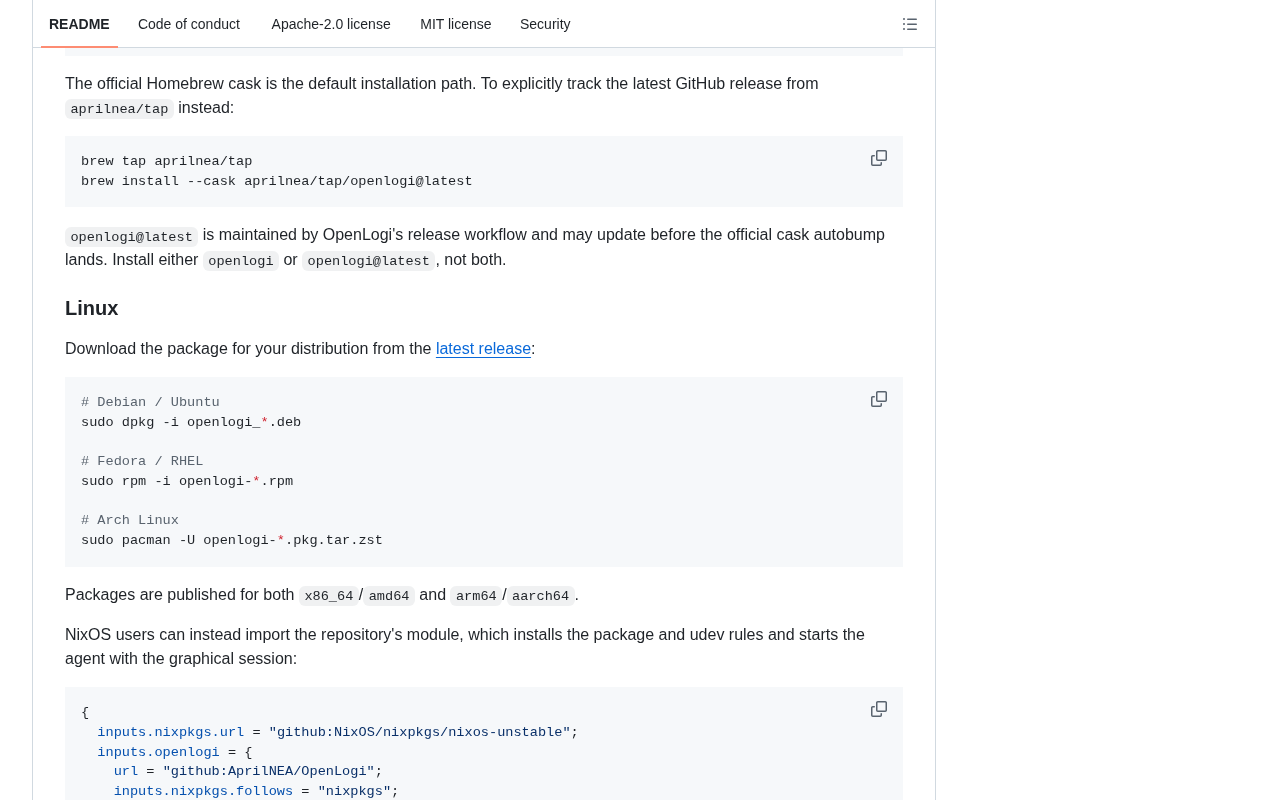The image size is (1280, 800).
Task: Click the arm64 inline code
Action: click(476, 596)
